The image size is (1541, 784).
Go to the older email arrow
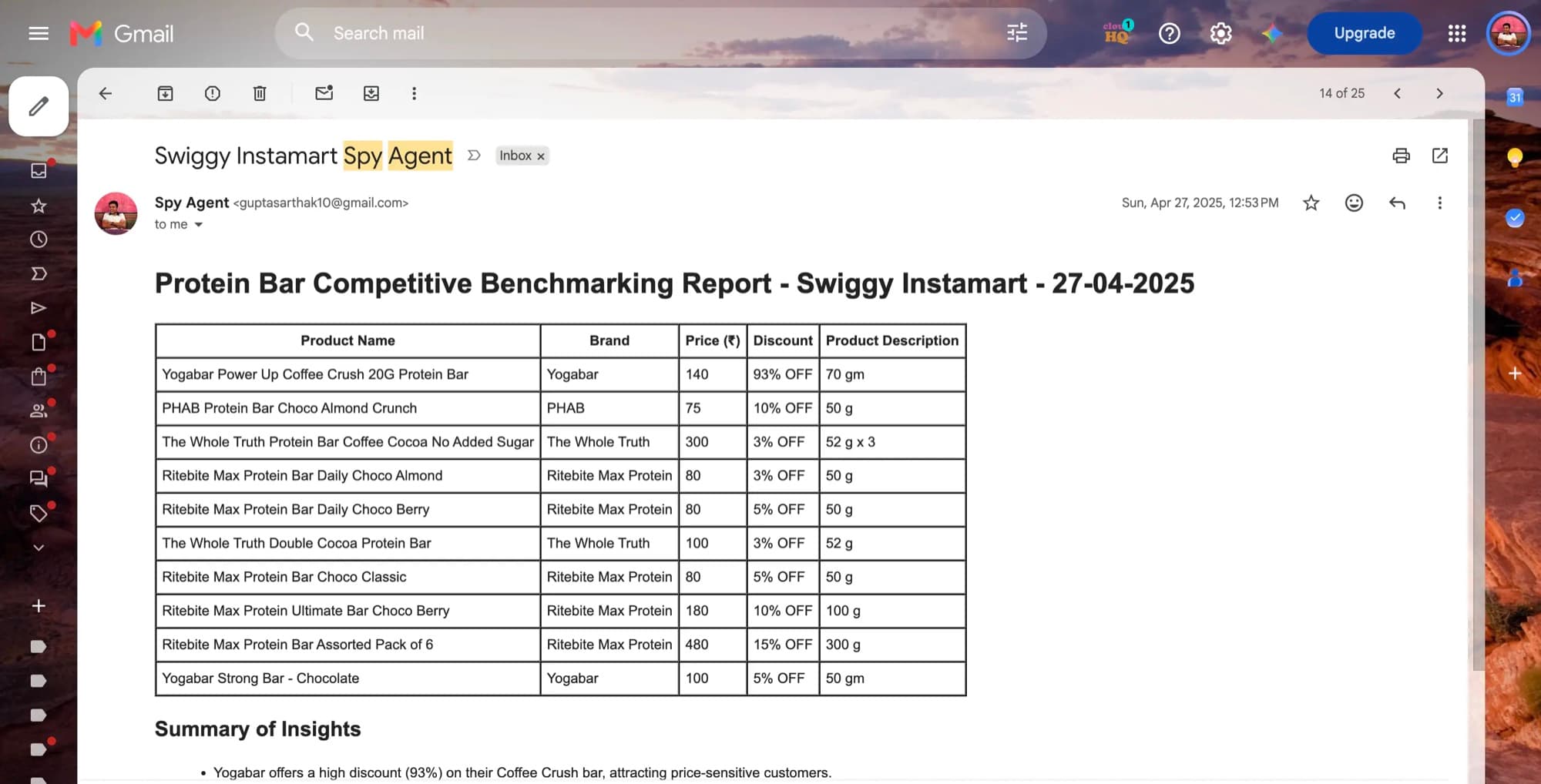click(1439, 93)
